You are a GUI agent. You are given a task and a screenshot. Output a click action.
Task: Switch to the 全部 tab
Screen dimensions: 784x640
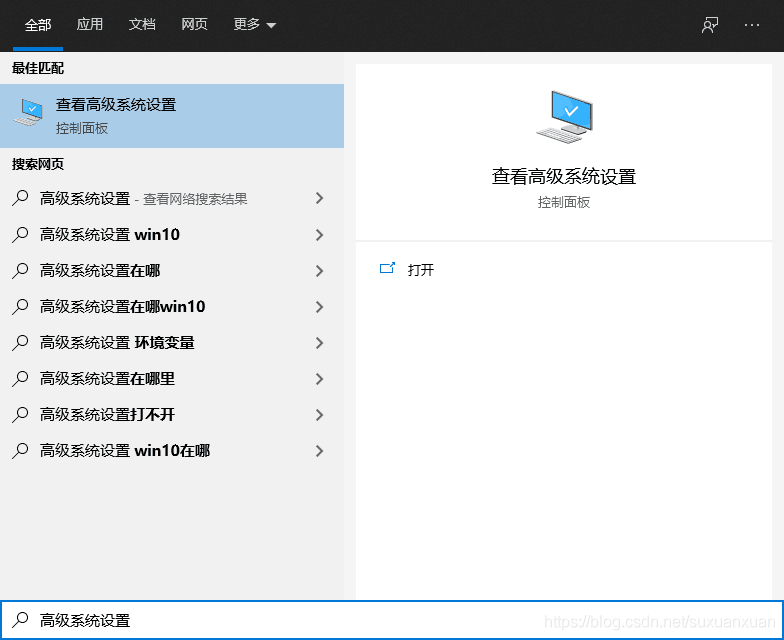pyautogui.click(x=38, y=24)
